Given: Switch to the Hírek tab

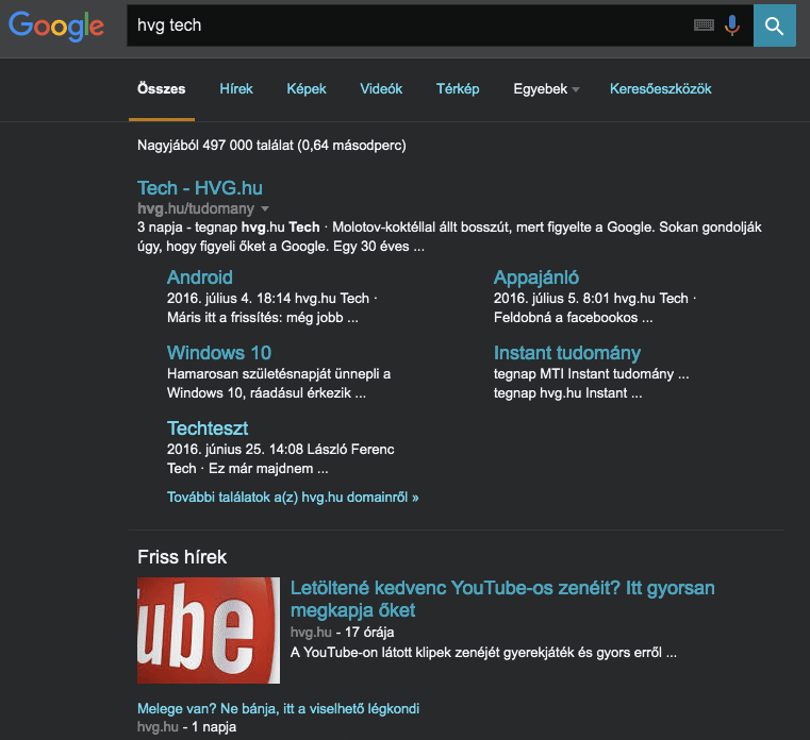Looking at the screenshot, I should pyautogui.click(x=236, y=89).
